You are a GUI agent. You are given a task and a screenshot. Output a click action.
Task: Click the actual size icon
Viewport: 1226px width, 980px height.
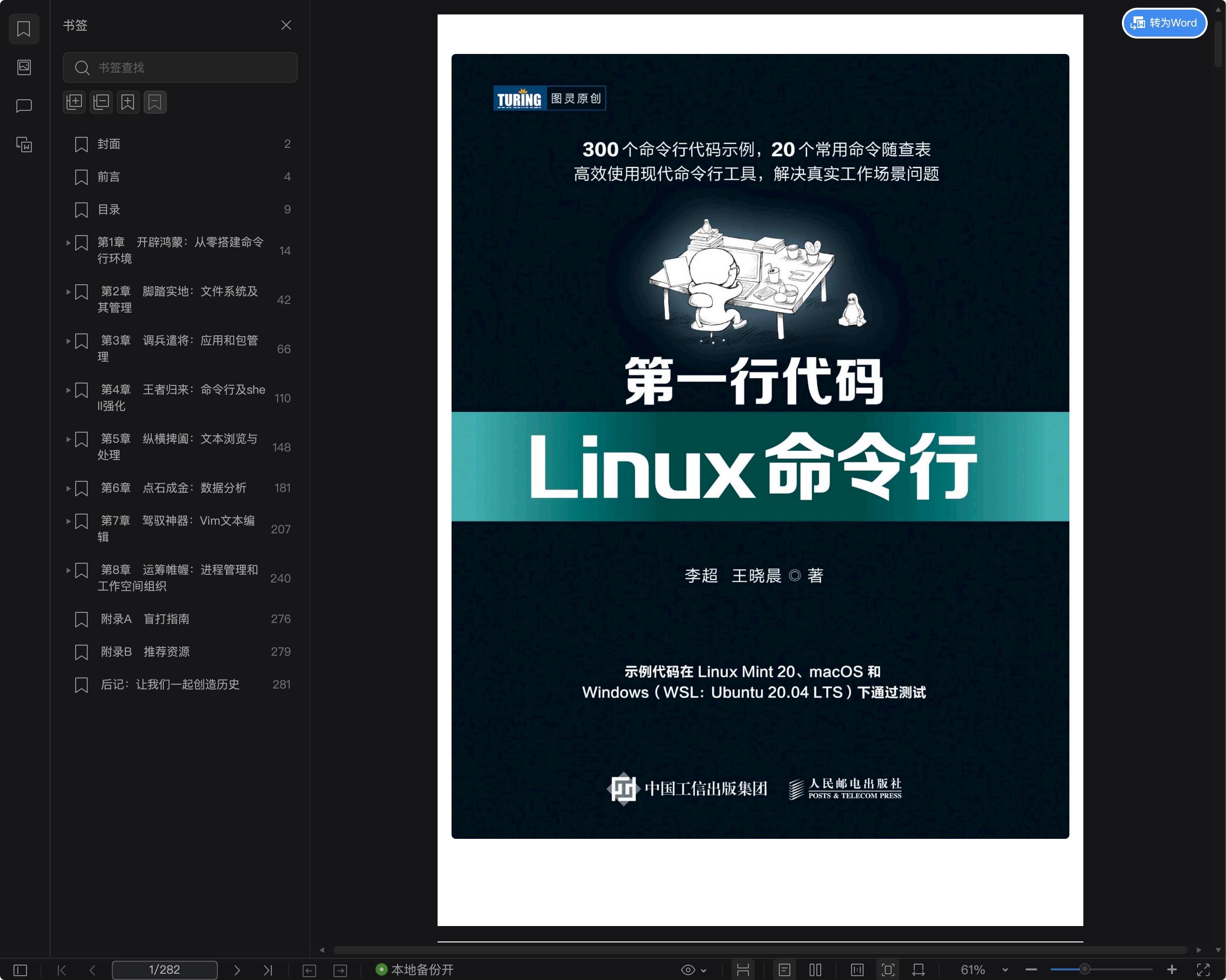tap(857, 970)
